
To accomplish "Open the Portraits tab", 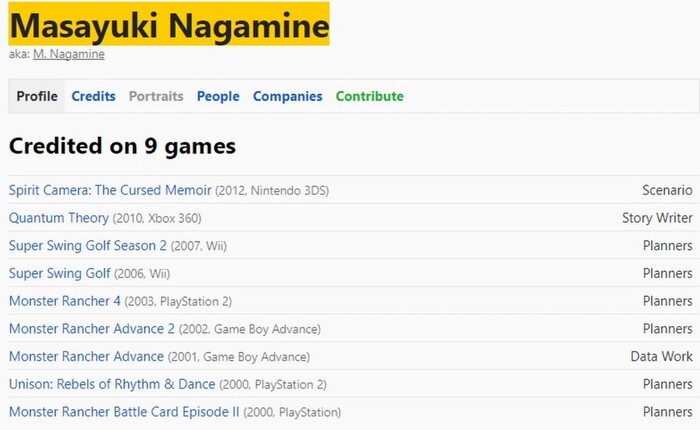I will [x=156, y=97].
